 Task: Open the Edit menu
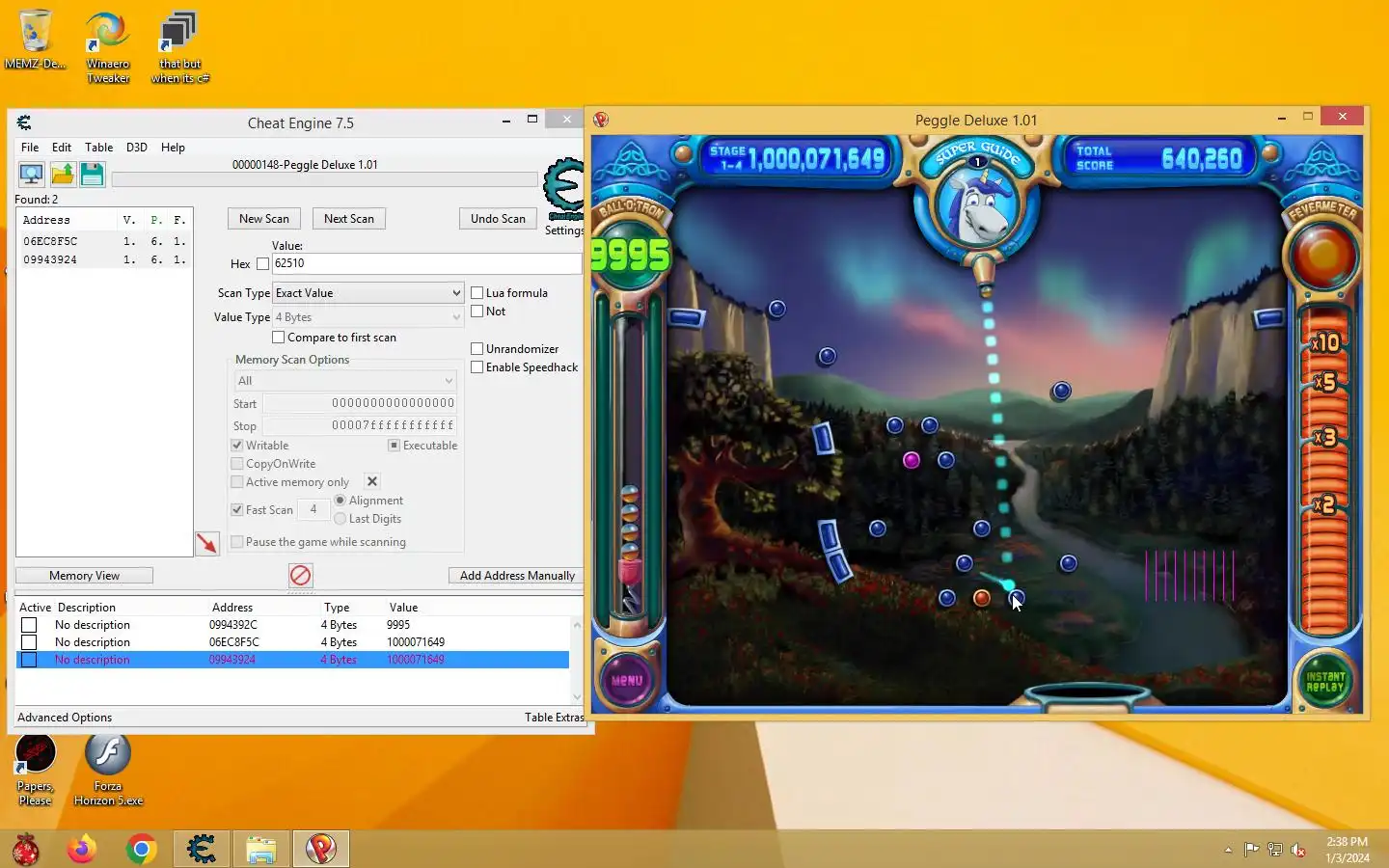pyautogui.click(x=62, y=148)
